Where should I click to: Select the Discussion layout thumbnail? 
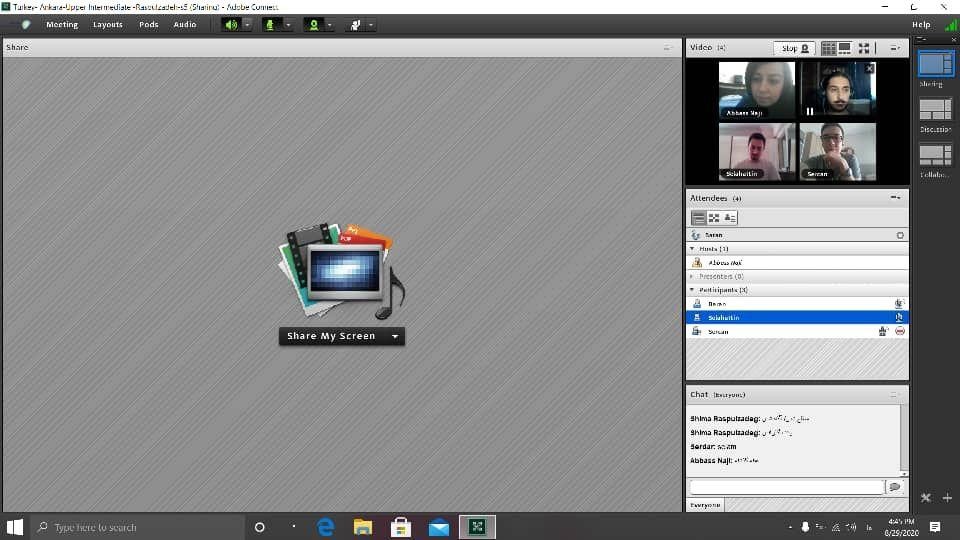(936, 109)
